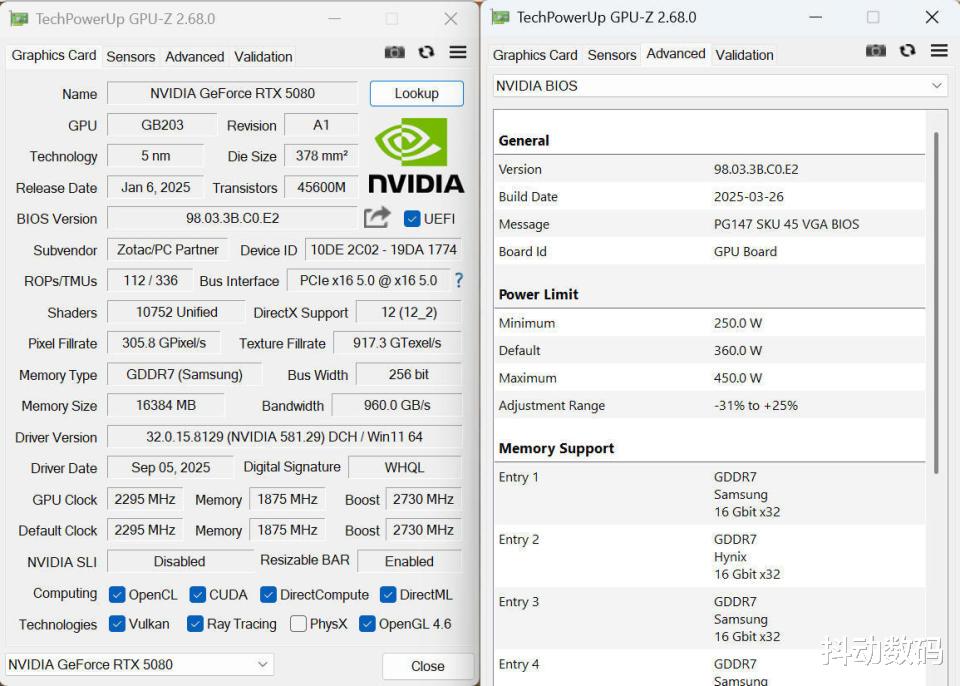Click the BIOS Version field 98.03.3B.C0.E2

coord(232,218)
